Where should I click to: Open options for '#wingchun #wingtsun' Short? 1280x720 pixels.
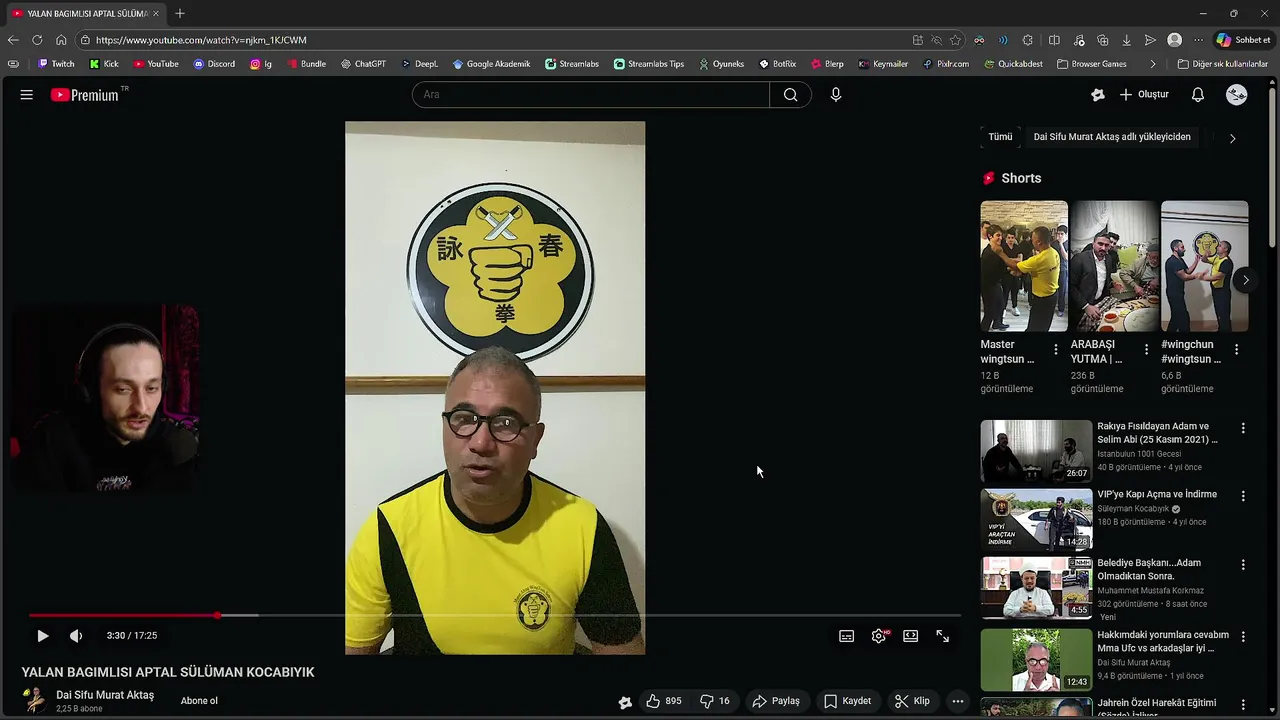1236,350
